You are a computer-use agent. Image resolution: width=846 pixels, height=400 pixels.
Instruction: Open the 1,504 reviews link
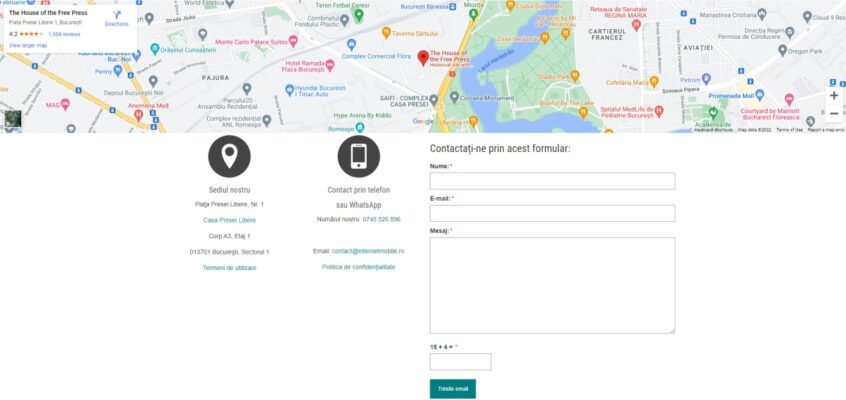[x=64, y=34]
